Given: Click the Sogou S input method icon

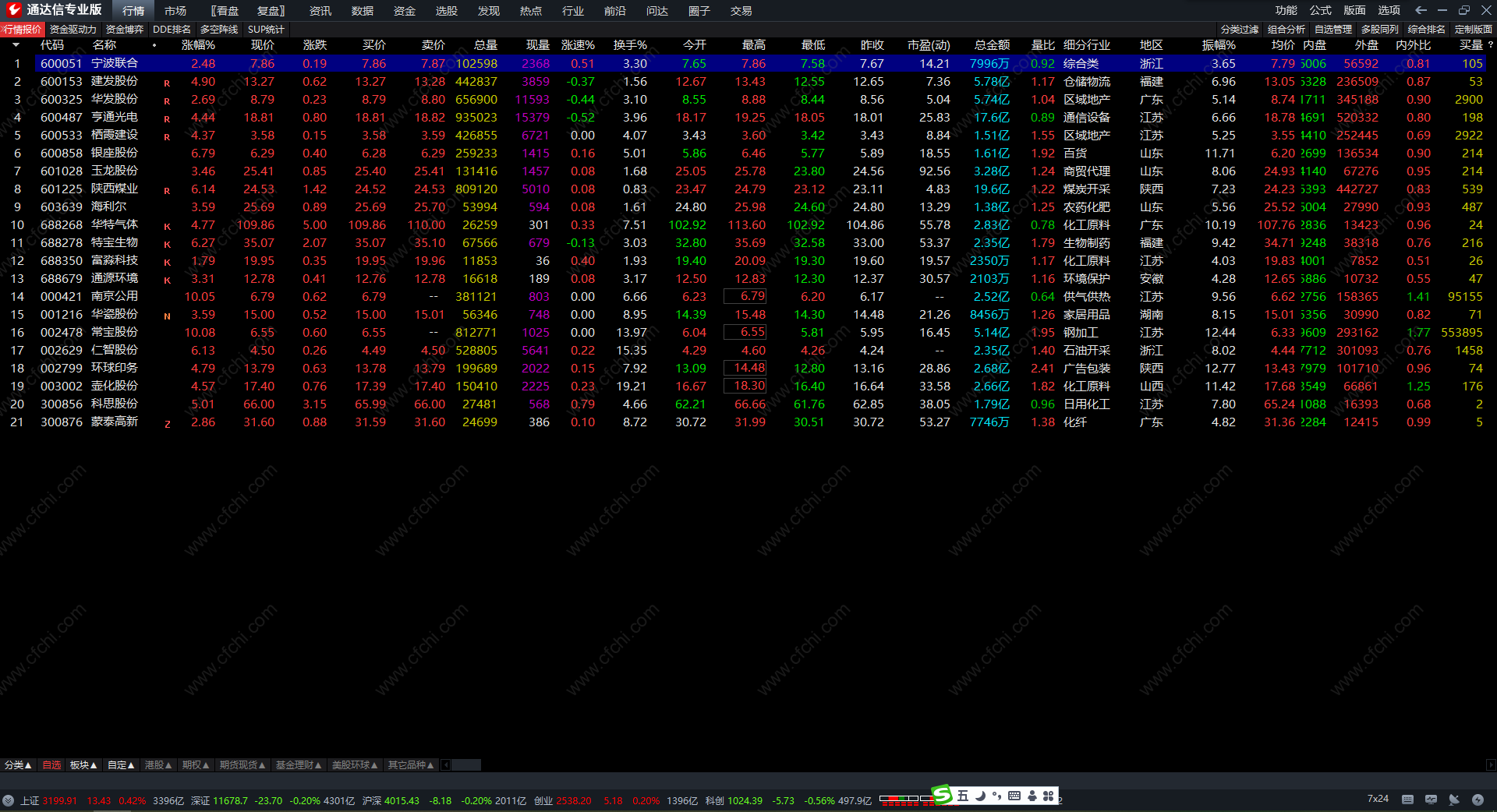Looking at the screenshot, I should [942, 795].
